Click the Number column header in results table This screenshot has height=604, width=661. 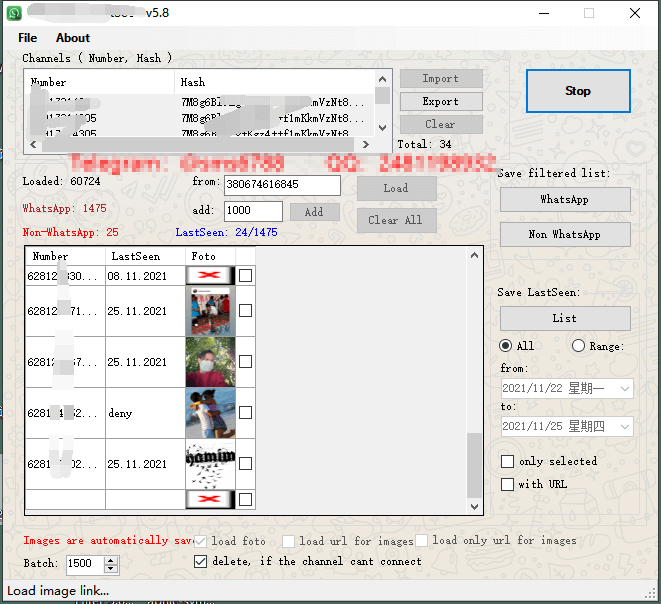pyautogui.click(x=65, y=256)
